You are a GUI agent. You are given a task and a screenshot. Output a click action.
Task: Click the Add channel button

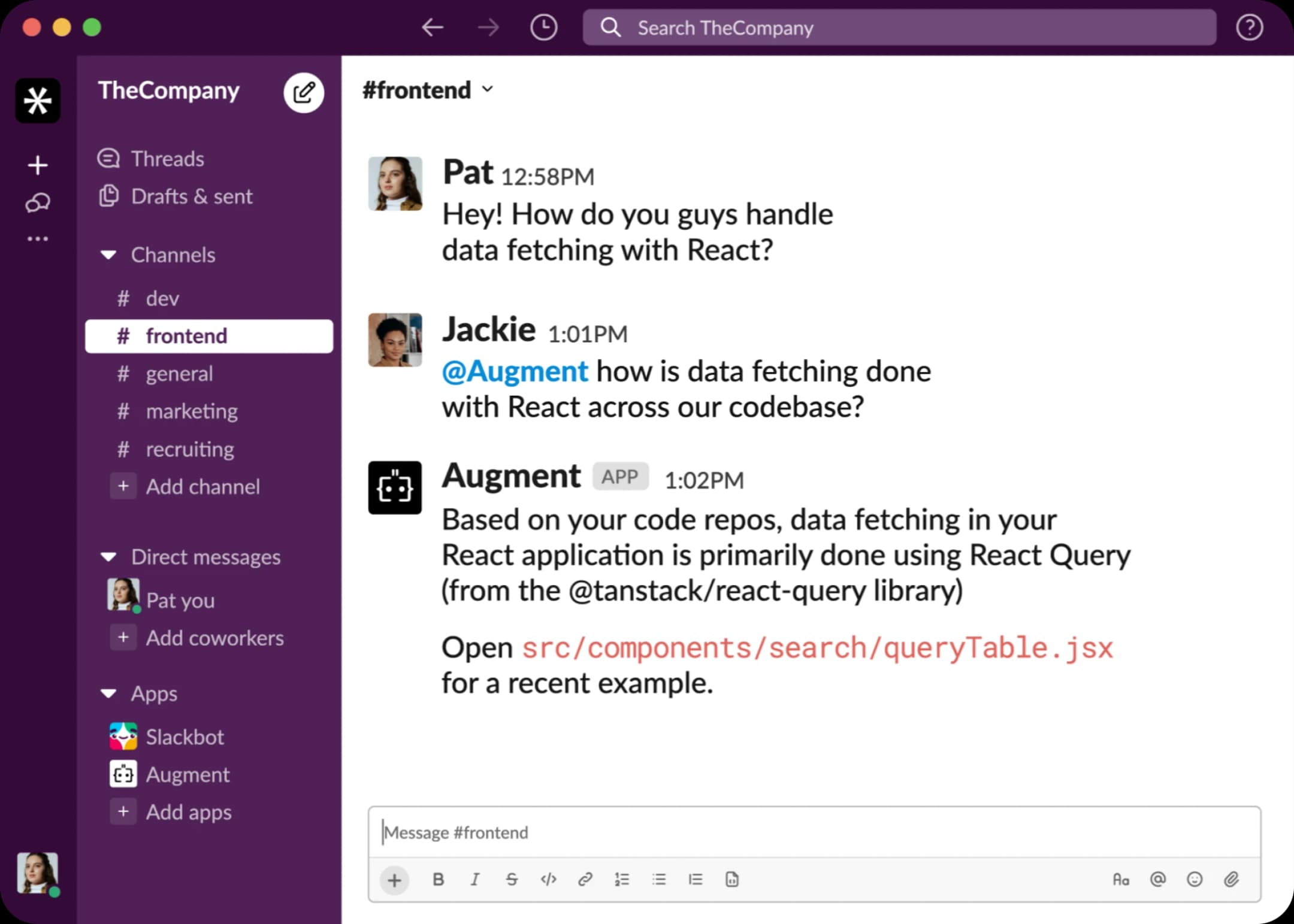(x=202, y=487)
